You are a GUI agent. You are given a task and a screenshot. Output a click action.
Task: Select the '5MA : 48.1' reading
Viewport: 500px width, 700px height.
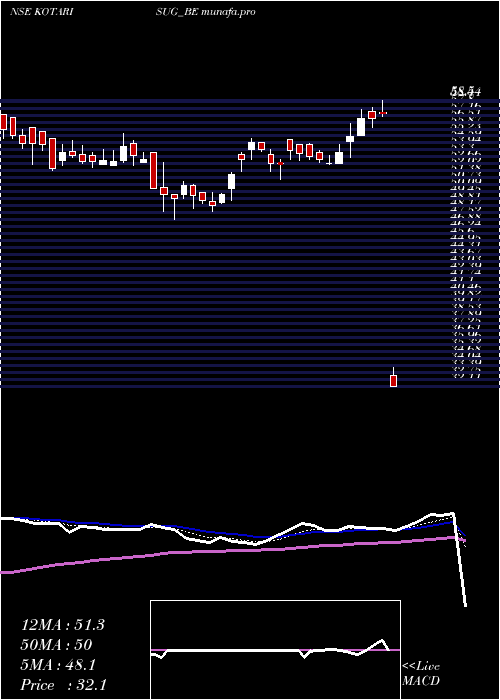(58, 665)
